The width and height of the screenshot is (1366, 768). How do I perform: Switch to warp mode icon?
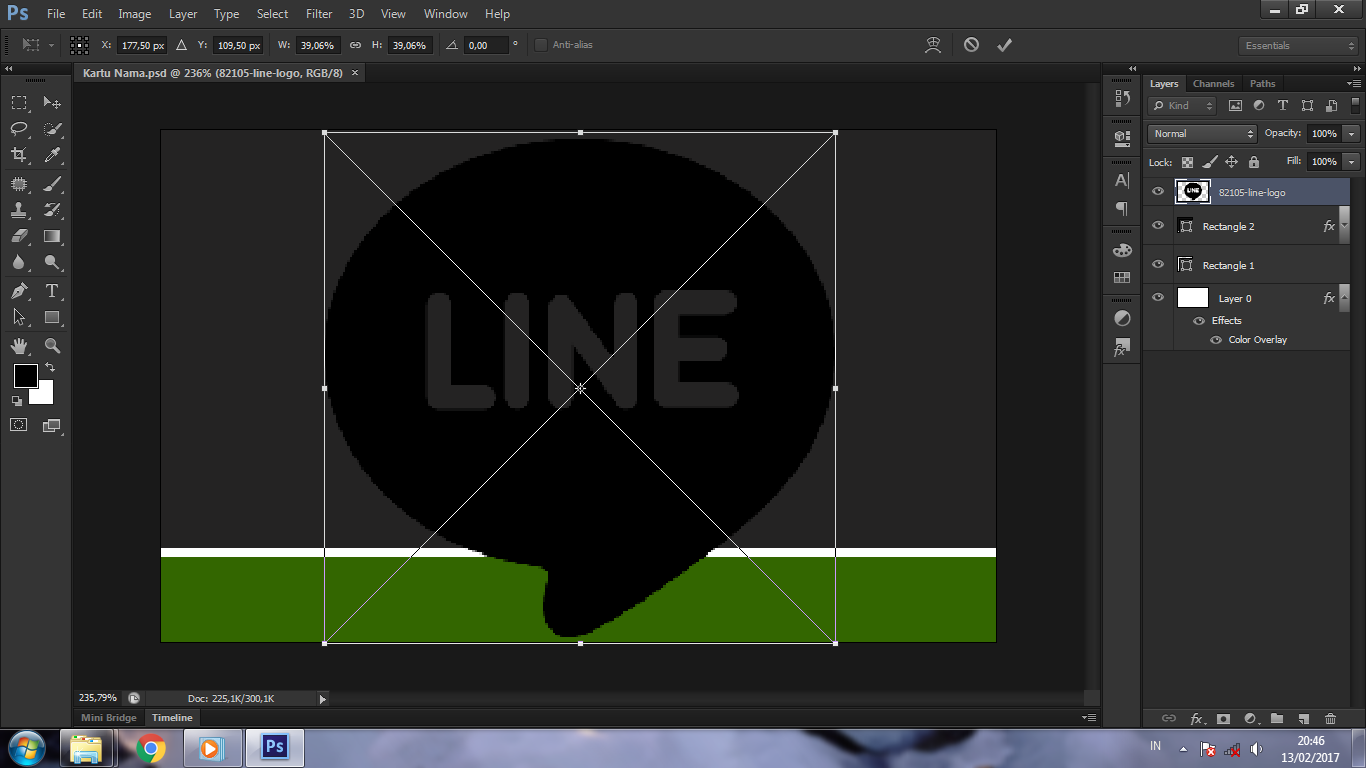click(x=933, y=45)
